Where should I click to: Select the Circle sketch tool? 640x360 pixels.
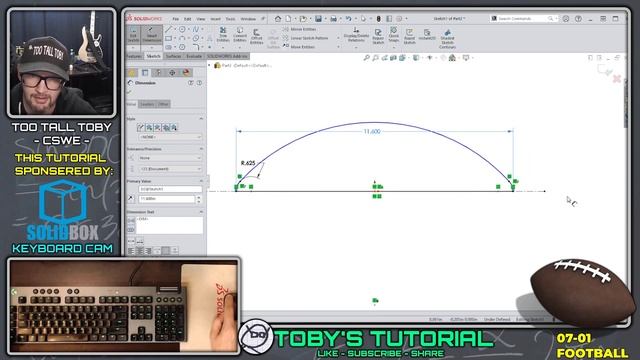182,29
